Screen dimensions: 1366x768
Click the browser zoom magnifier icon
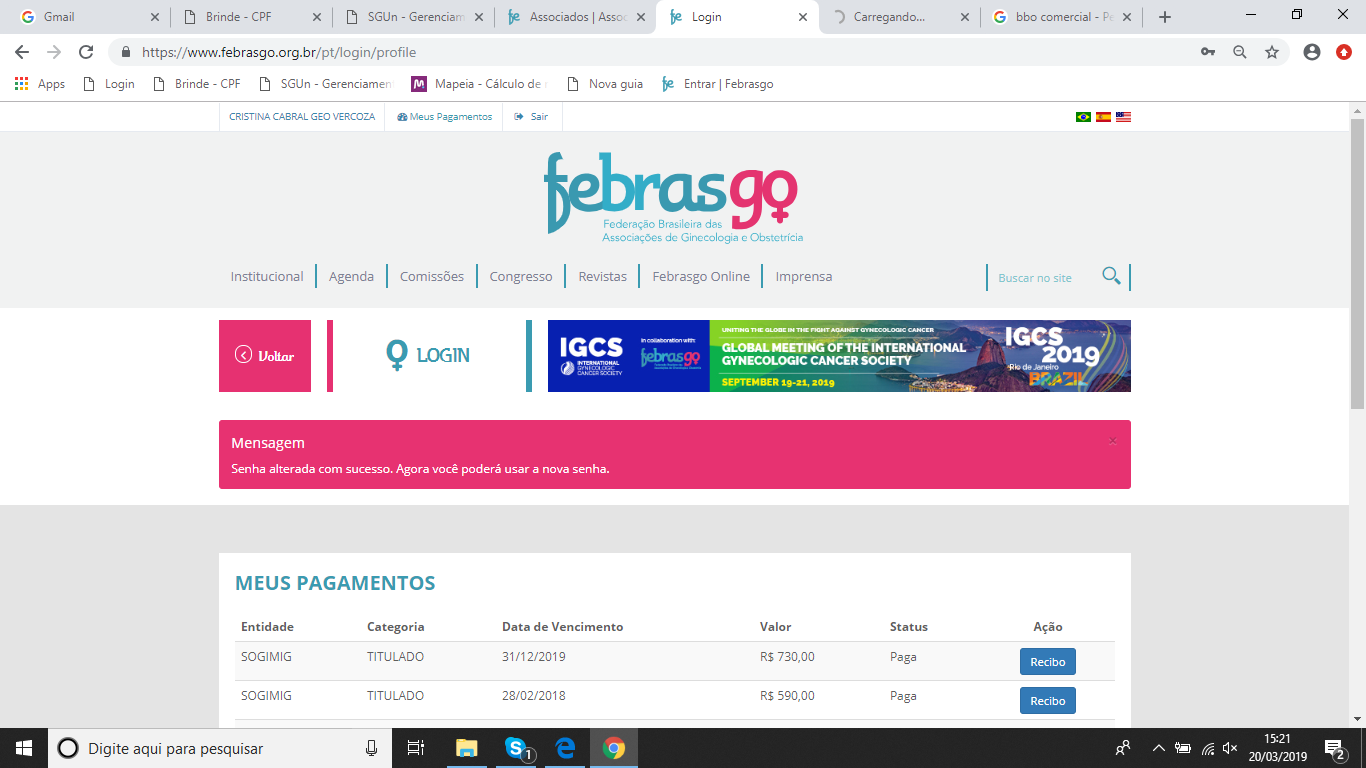(1240, 52)
